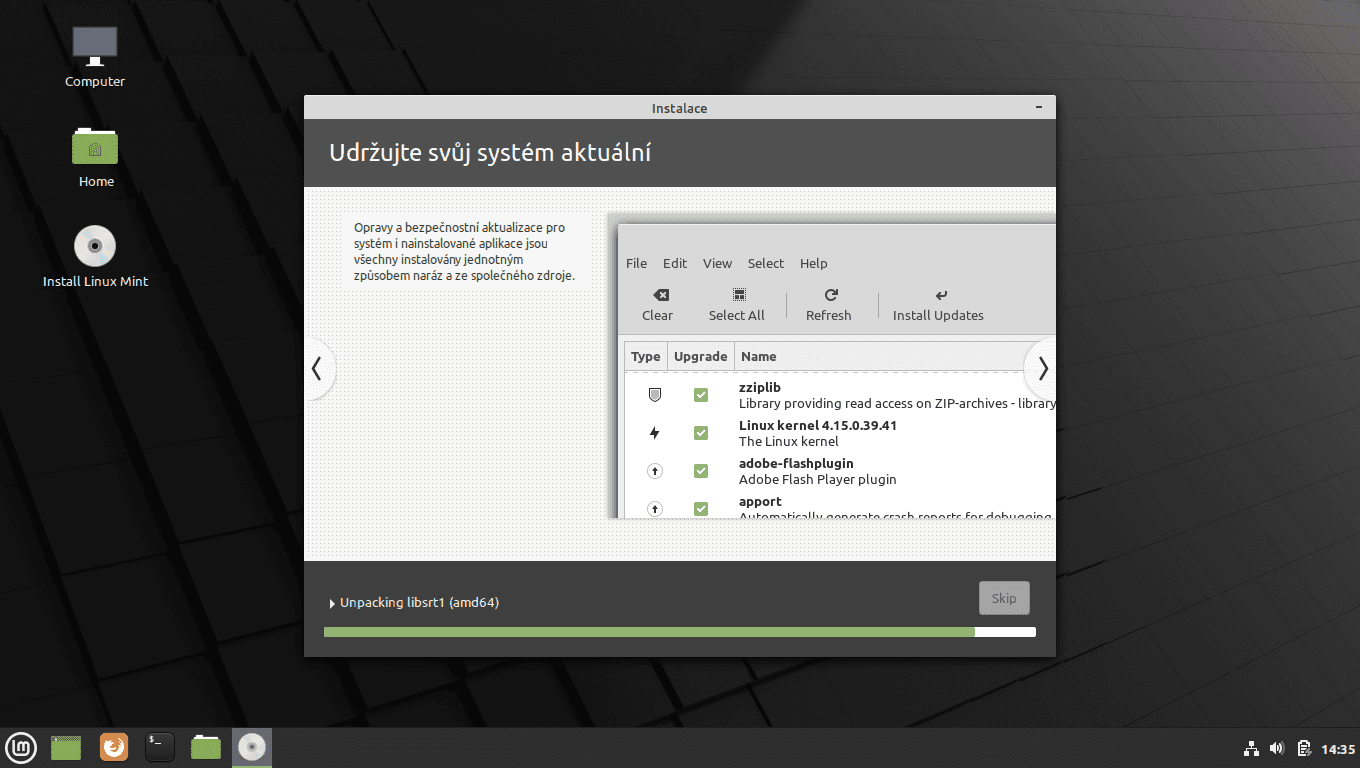Uncheck the zziplib update checkbox
The width and height of the screenshot is (1360, 768).
coord(701,395)
